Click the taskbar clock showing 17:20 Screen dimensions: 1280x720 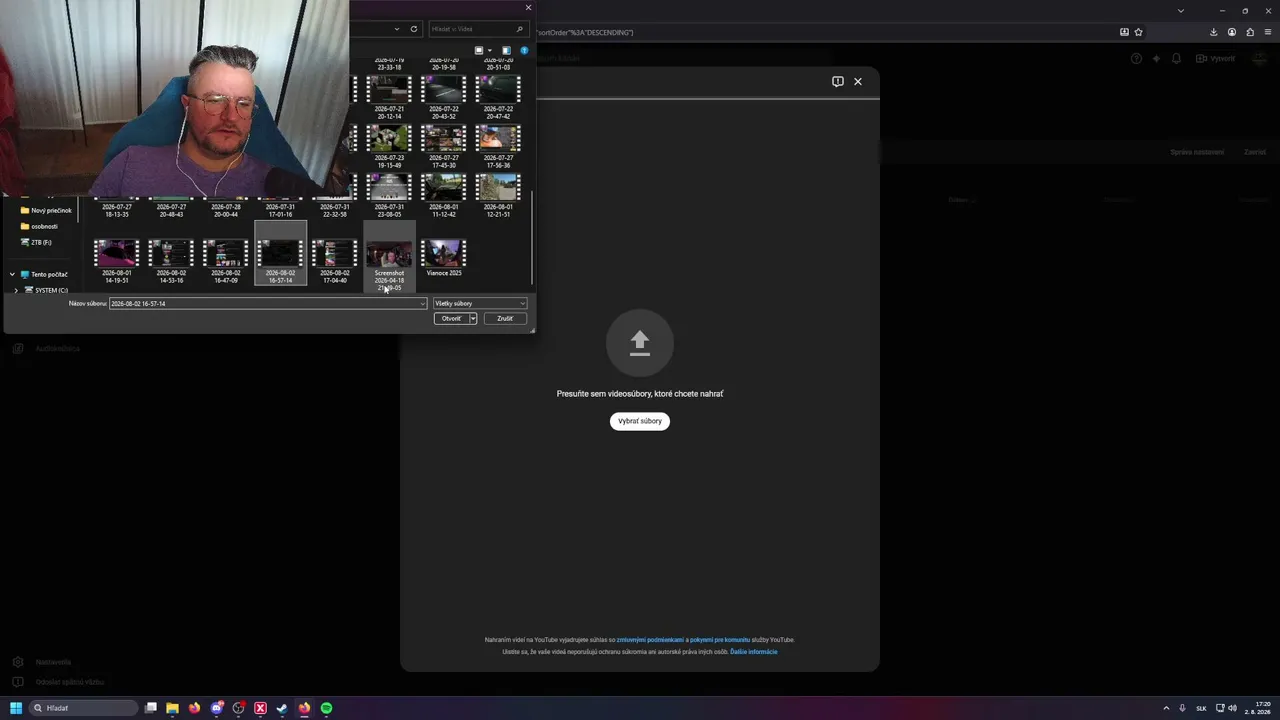(1257, 708)
